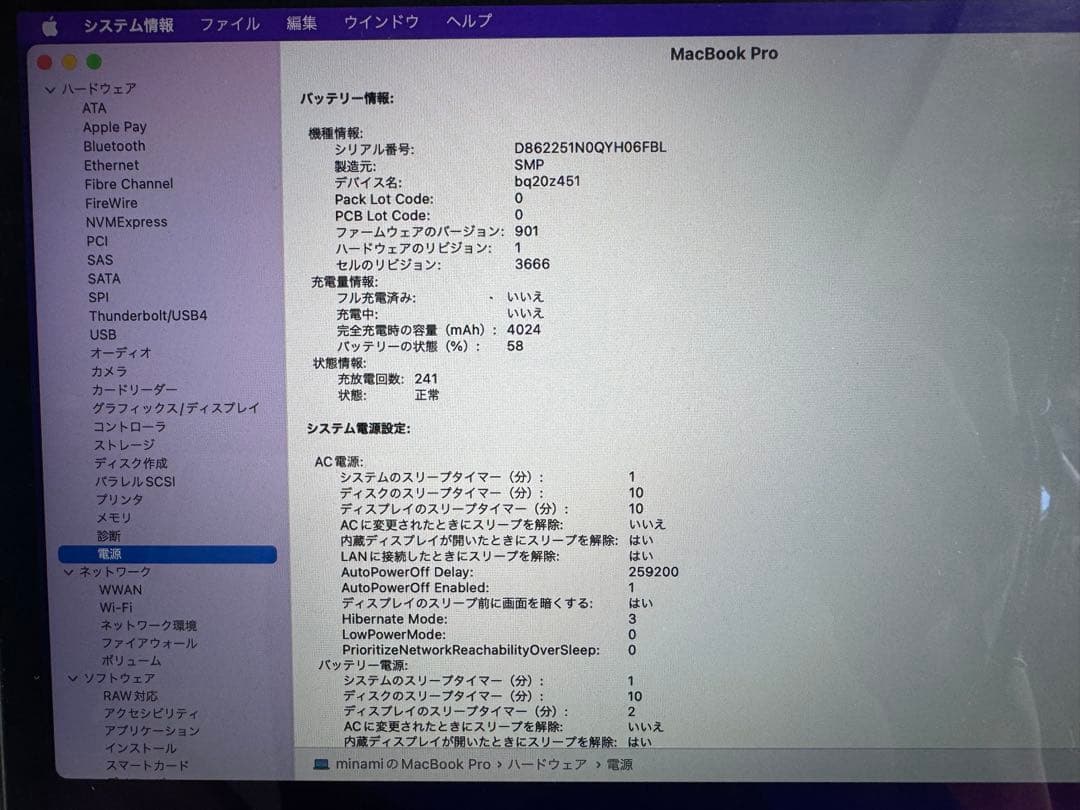The image size is (1080, 810).
Task: Select スマートカード in the sidebar
Action: point(147,765)
